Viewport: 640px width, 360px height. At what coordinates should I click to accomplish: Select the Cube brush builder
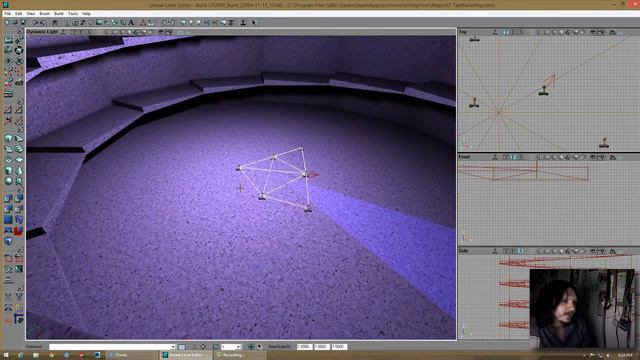[x=8, y=138]
